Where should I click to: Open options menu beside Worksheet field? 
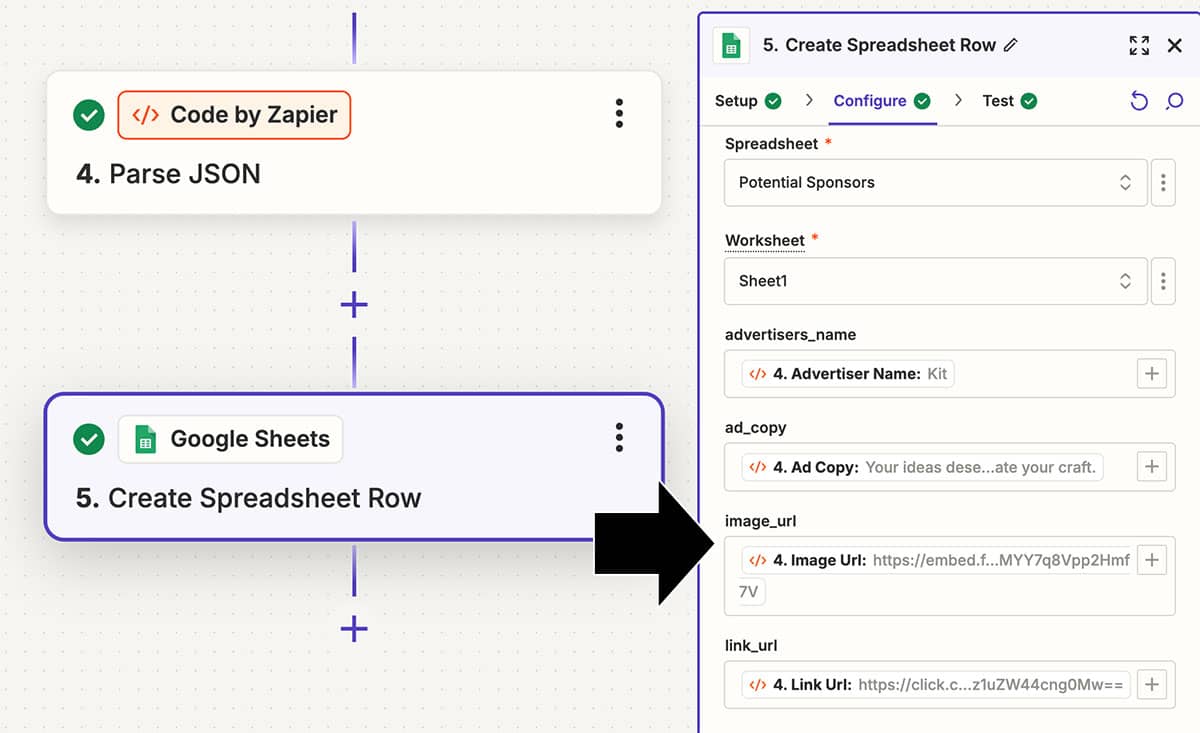(x=1163, y=281)
